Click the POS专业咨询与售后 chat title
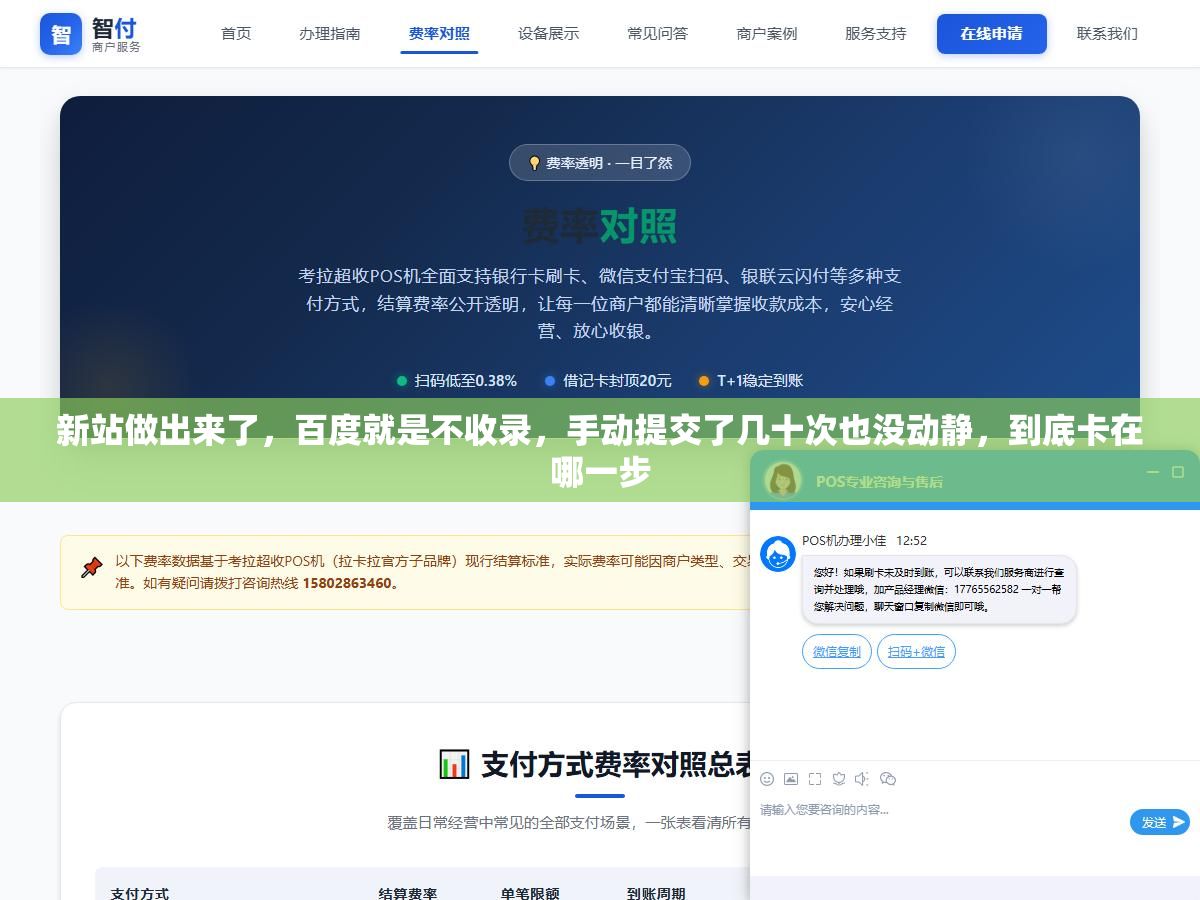Viewport: 1200px width, 900px height. click(x=879, y=481)
